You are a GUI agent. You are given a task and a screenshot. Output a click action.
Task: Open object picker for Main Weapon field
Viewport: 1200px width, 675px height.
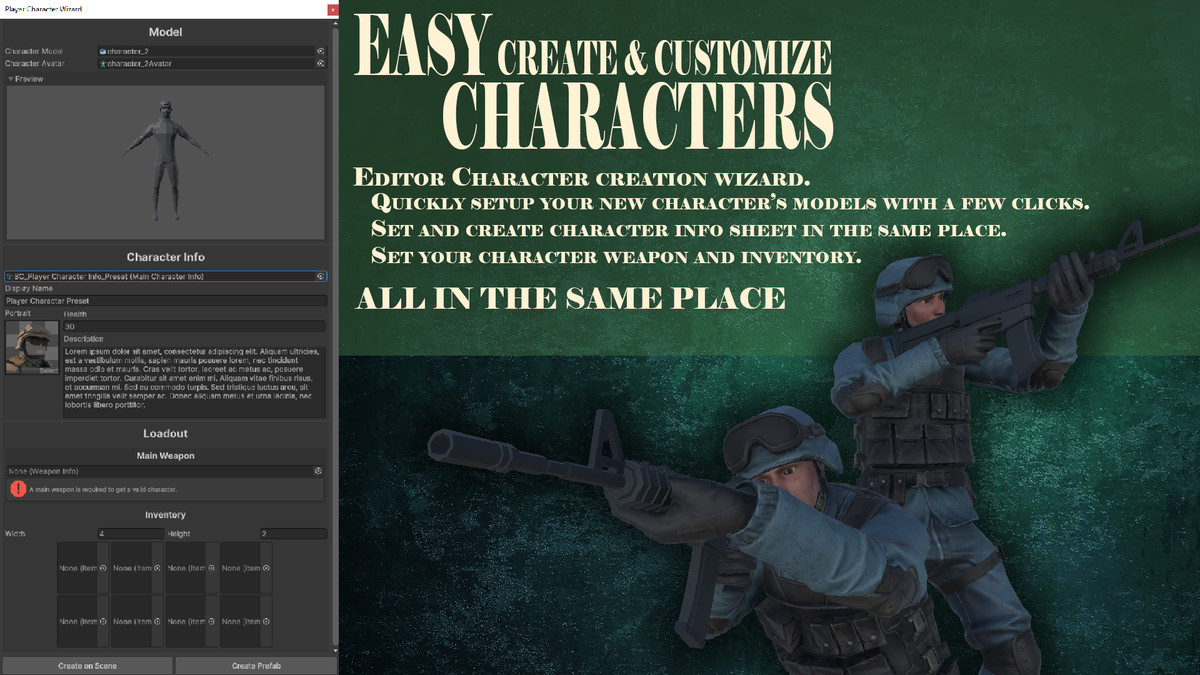point(318,470)
